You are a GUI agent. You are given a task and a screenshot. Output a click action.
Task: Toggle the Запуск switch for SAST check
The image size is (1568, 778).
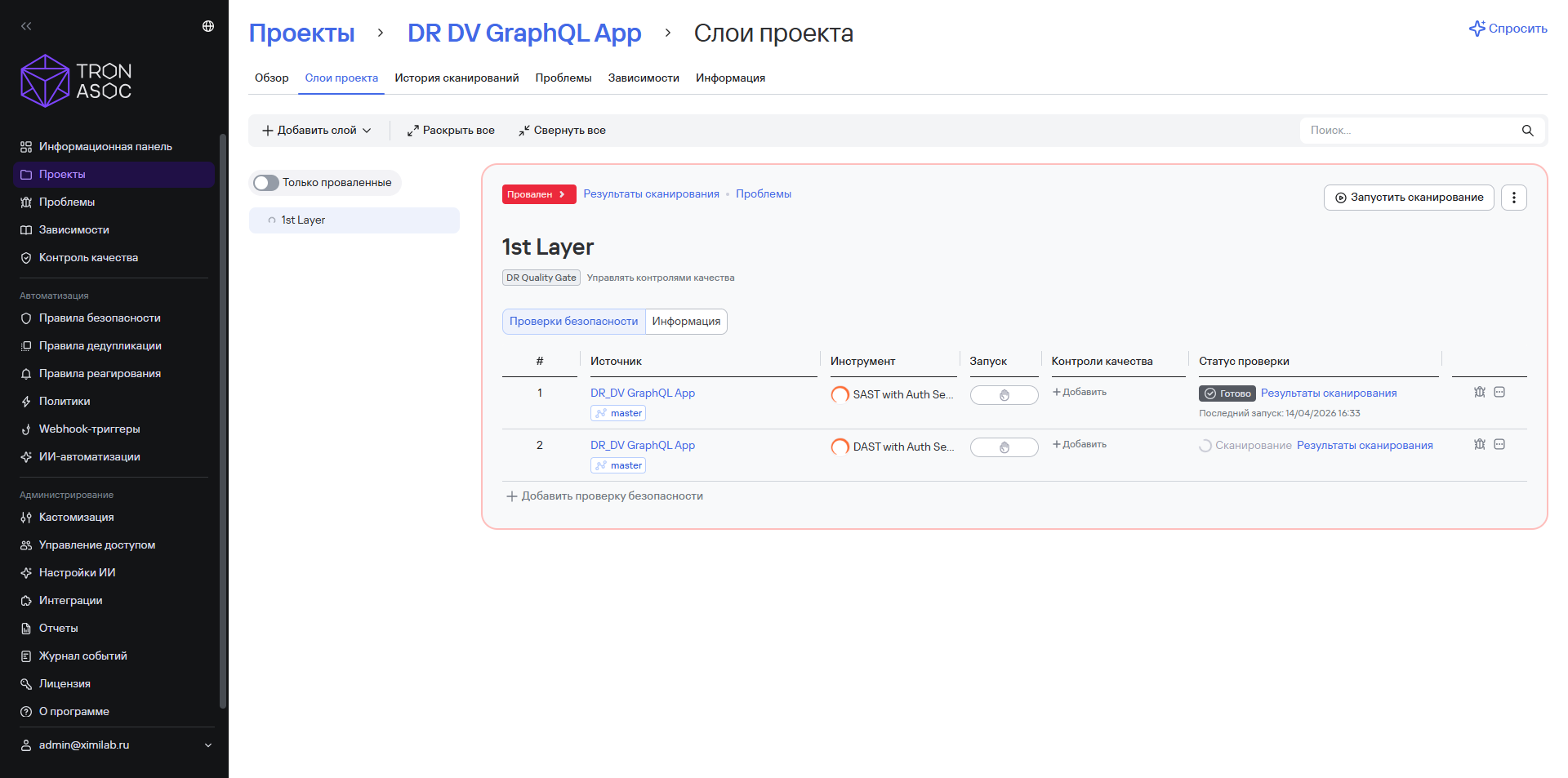coord(1004,395)
